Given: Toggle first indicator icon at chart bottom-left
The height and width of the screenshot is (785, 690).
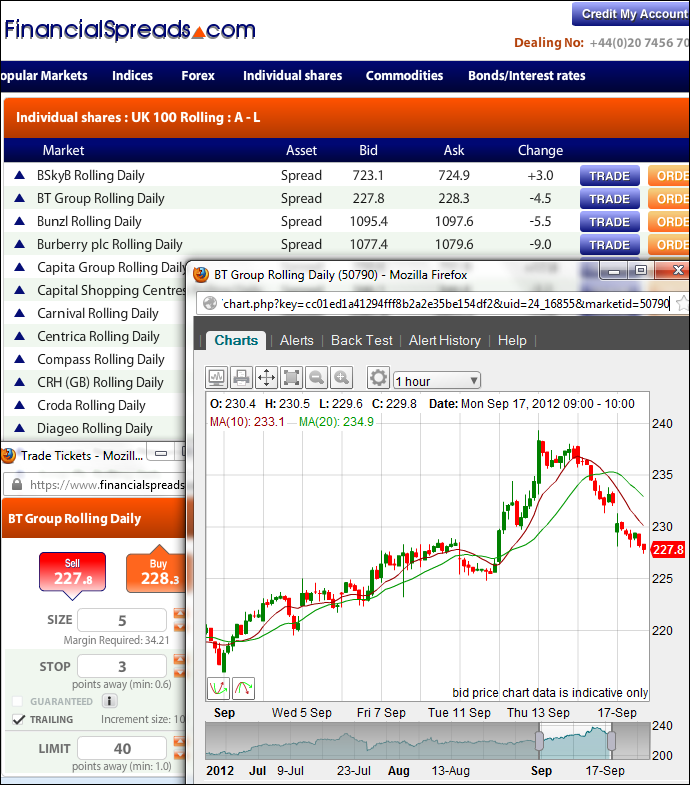Looking at the screenshot, I should [x=218, y=688].
